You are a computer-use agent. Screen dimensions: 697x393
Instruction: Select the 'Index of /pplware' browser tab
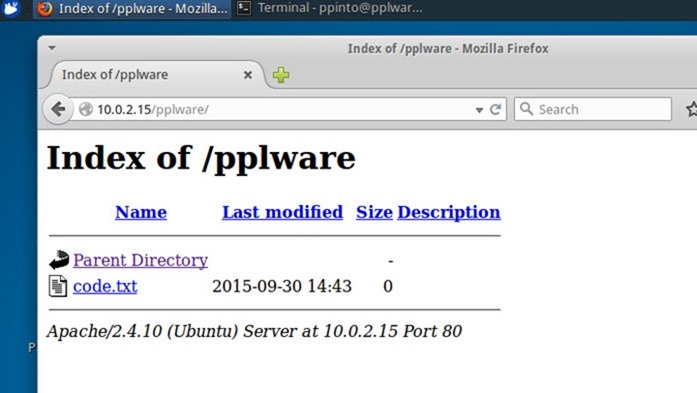(x=156, y=75)
